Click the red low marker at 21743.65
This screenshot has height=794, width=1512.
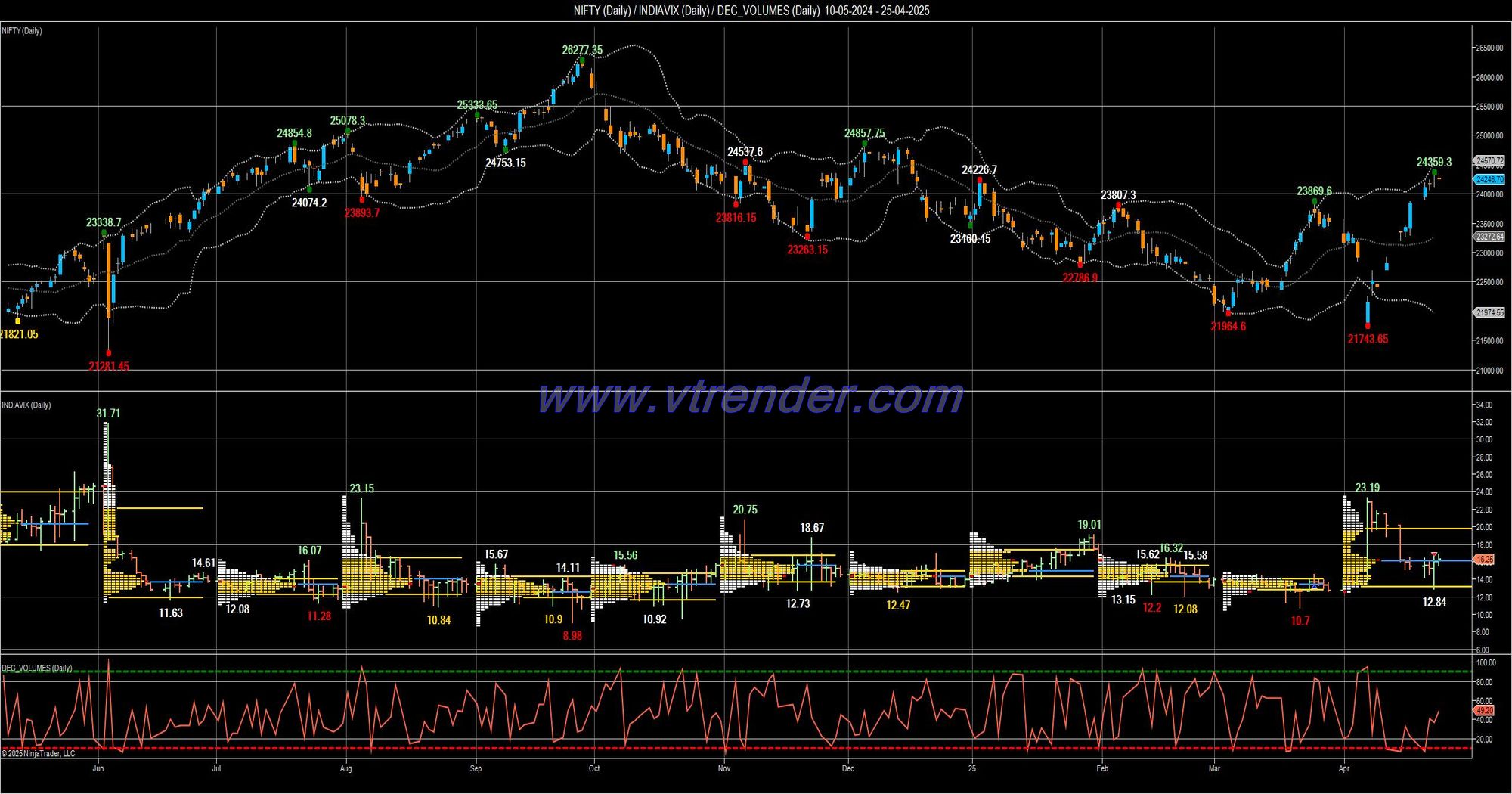[x=1368, y=326]
